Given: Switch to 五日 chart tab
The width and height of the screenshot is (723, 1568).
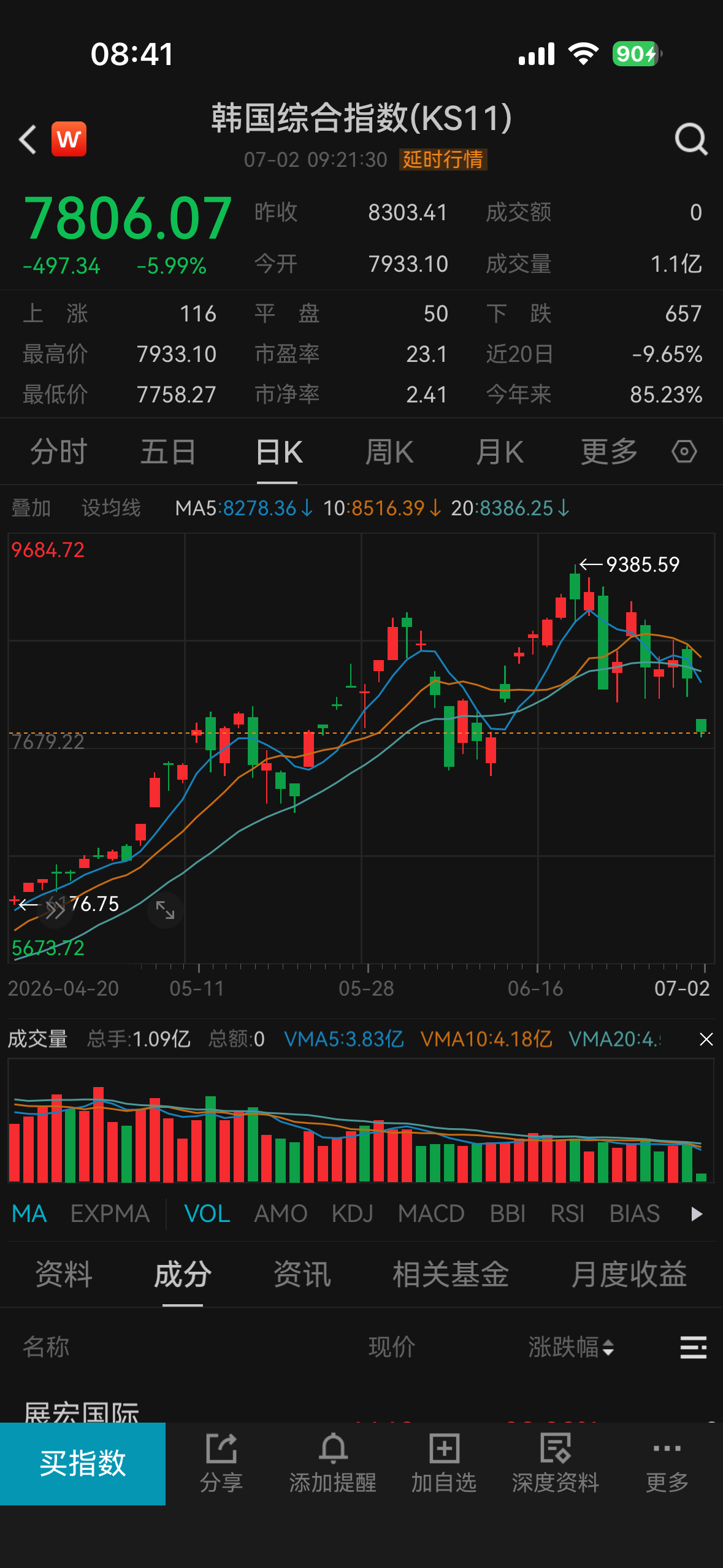Looking at the screenshot, I should tap(168, 452).
